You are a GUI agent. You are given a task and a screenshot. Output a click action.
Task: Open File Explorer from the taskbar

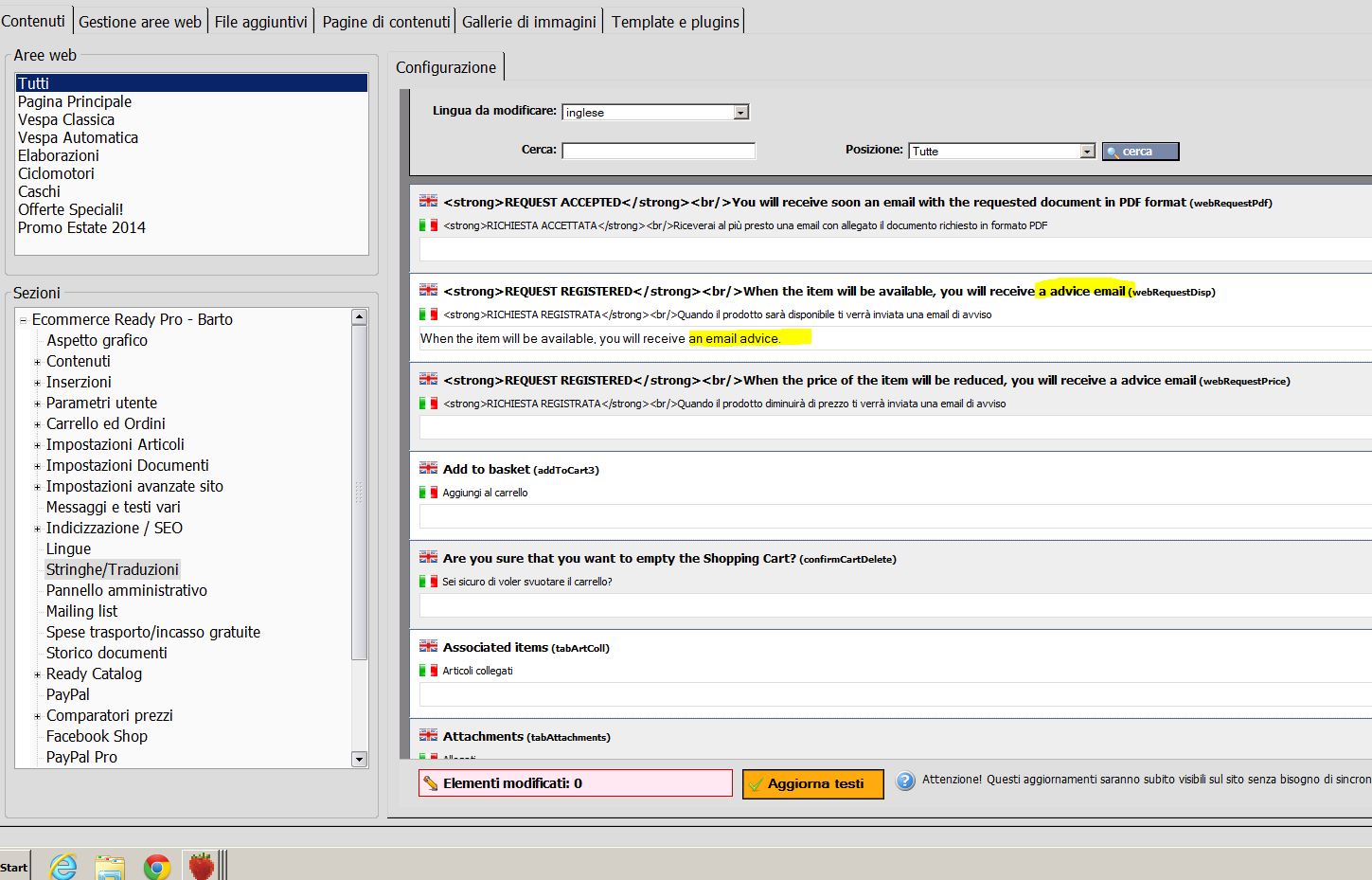pyautogui.click(x=110, y=867)
